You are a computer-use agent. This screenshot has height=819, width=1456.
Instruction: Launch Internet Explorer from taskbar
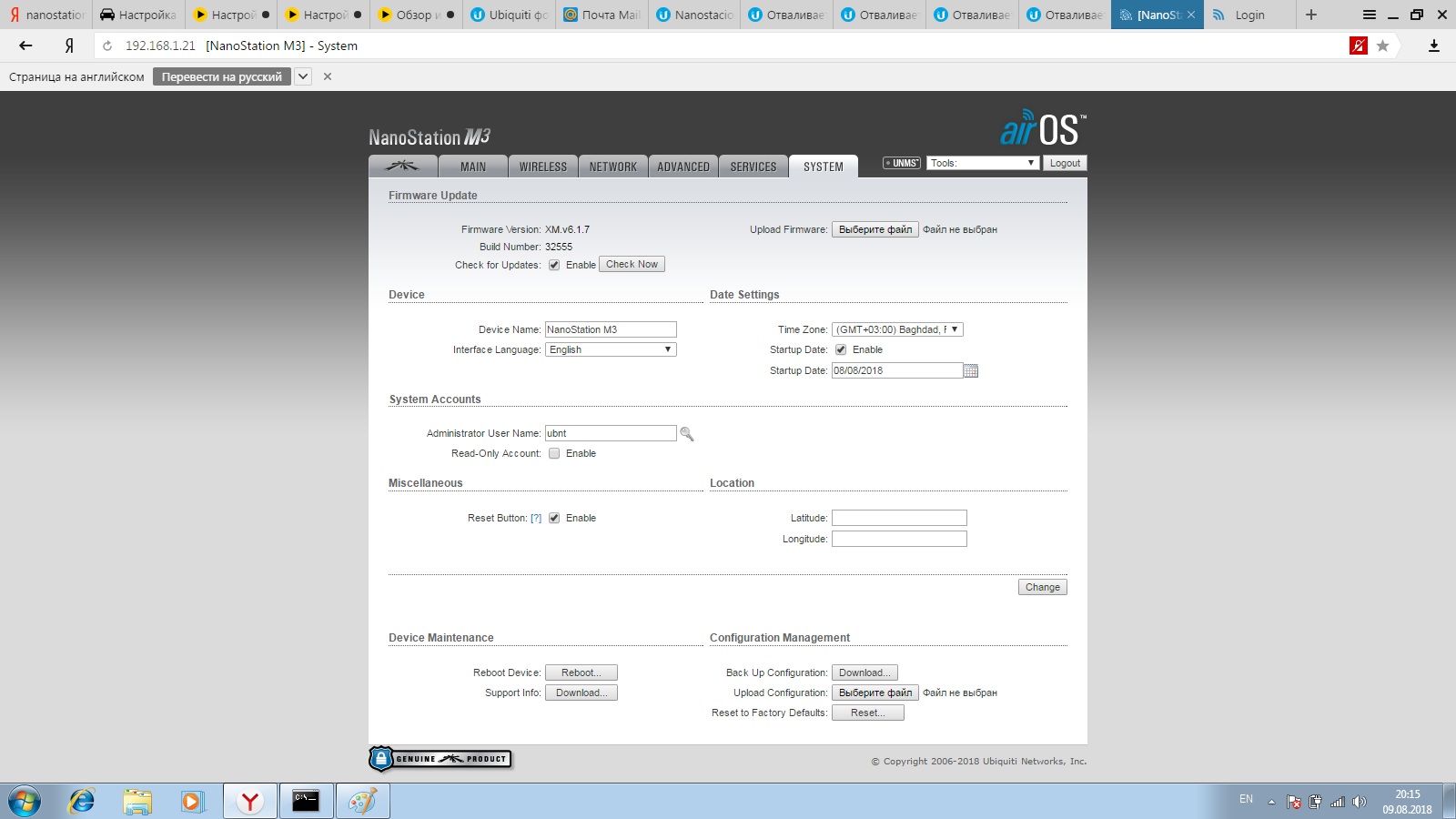tap(82, 802)
